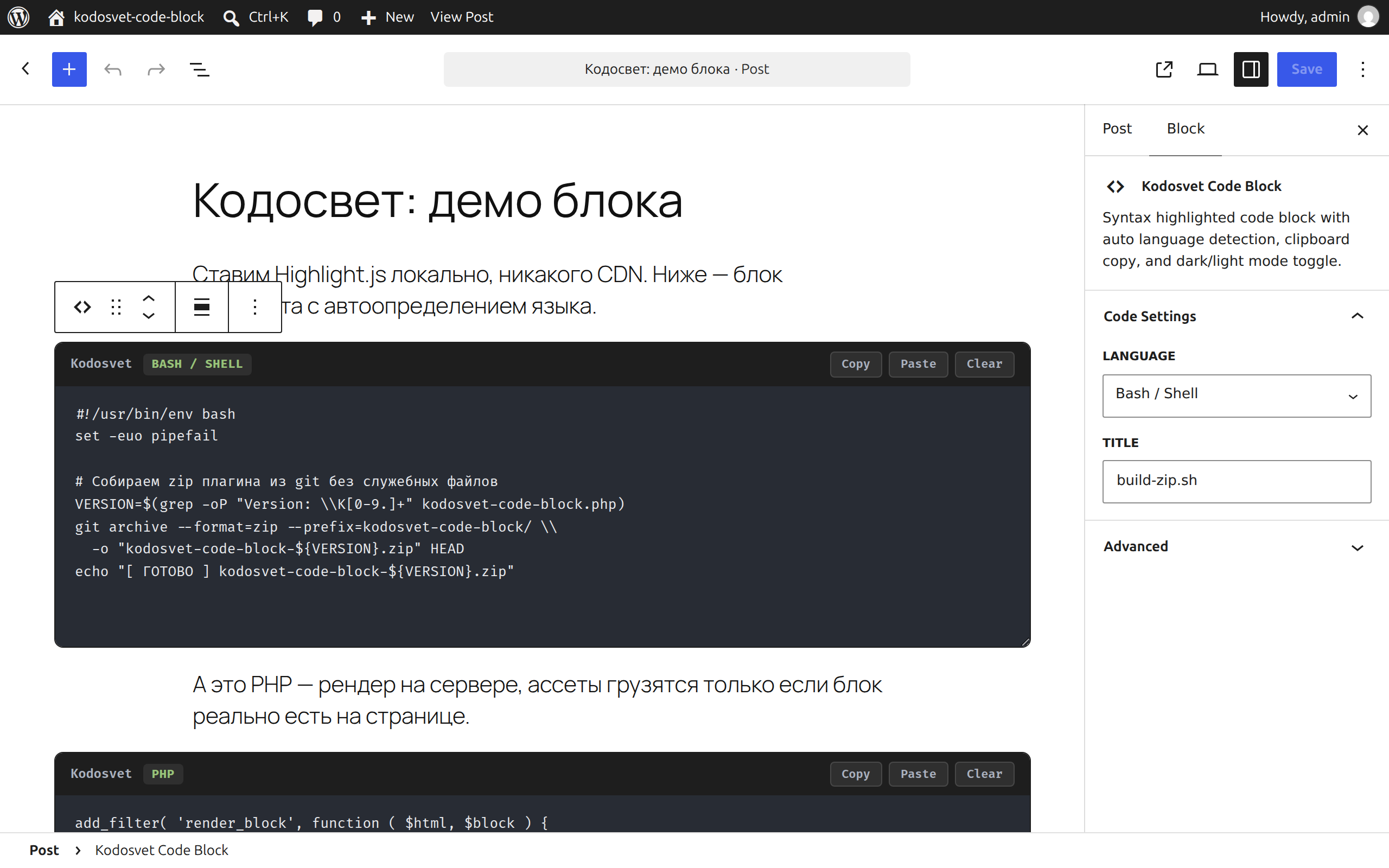
Task: Save the post
Action: 1307,69
